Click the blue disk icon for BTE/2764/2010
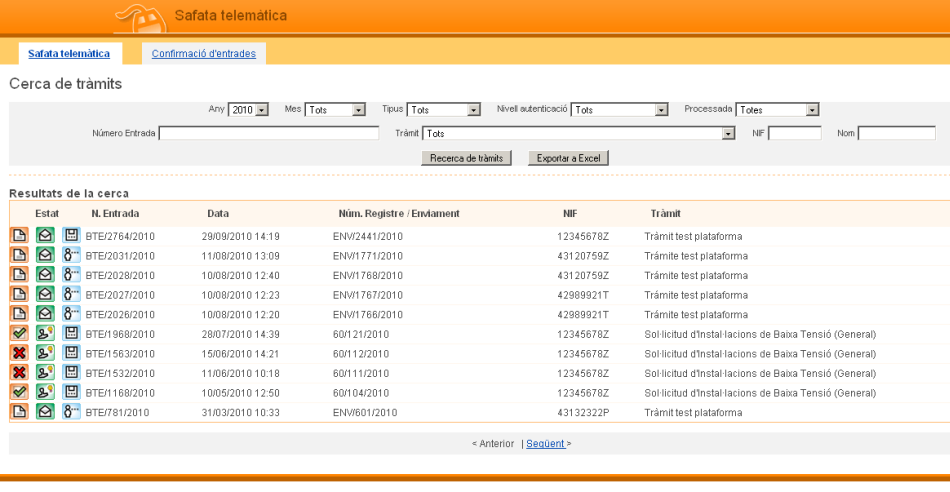This screenshot has height=492, width=950. 71,236
